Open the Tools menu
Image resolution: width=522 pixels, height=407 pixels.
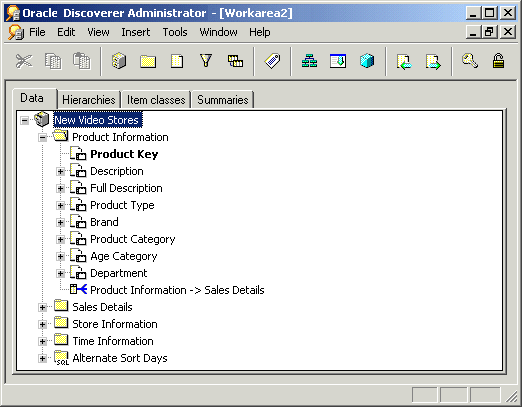175,32
